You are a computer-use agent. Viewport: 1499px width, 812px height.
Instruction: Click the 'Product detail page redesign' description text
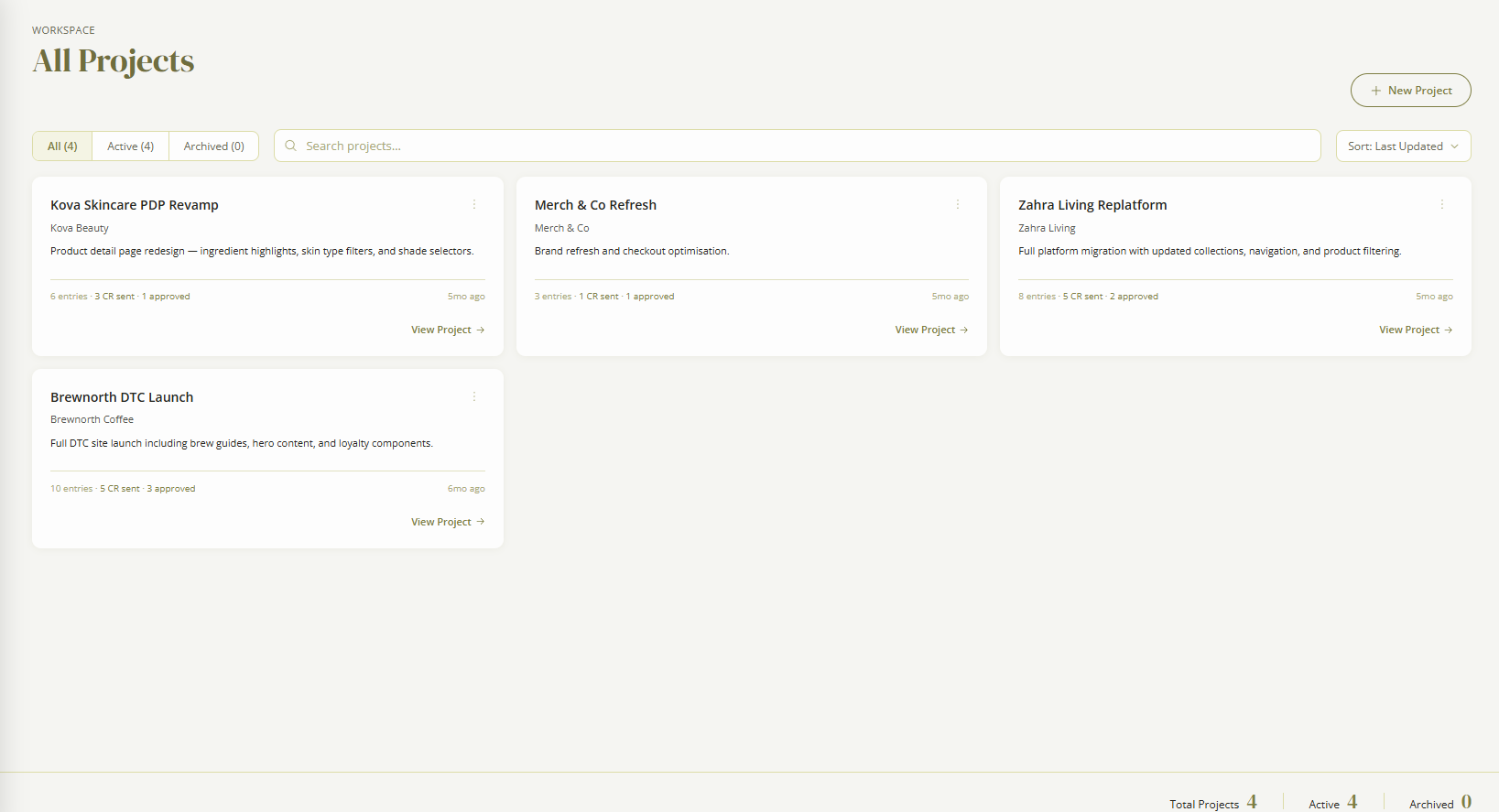262,251
